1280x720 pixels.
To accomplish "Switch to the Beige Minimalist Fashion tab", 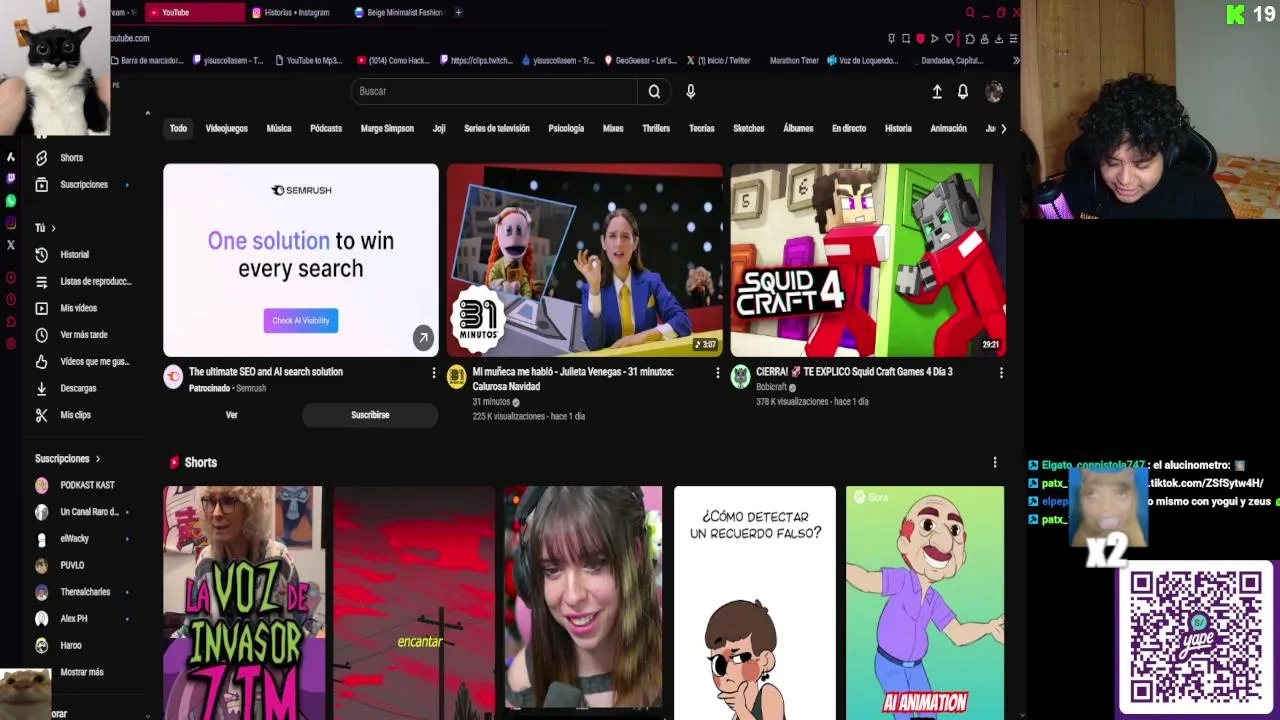I will 398,13.
